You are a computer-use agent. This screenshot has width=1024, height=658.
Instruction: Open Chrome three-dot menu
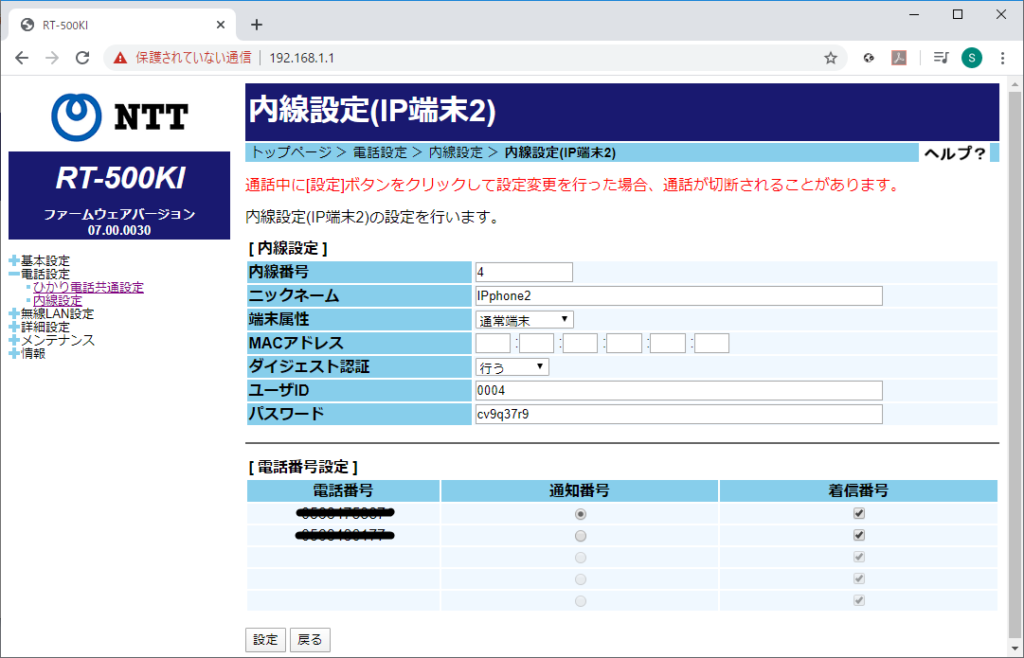point(1002,58)
